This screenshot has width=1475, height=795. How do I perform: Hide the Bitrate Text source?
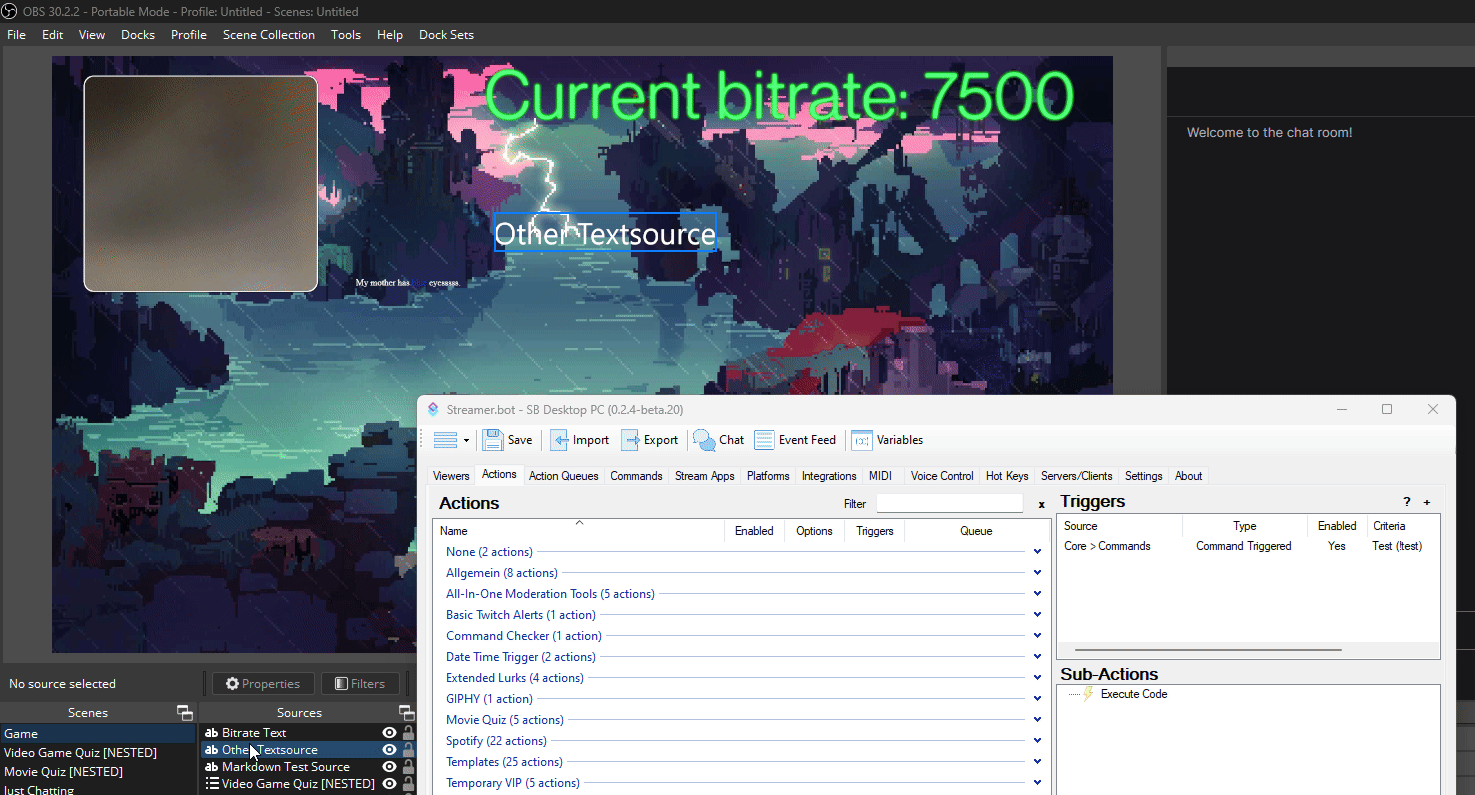[390, 733]
